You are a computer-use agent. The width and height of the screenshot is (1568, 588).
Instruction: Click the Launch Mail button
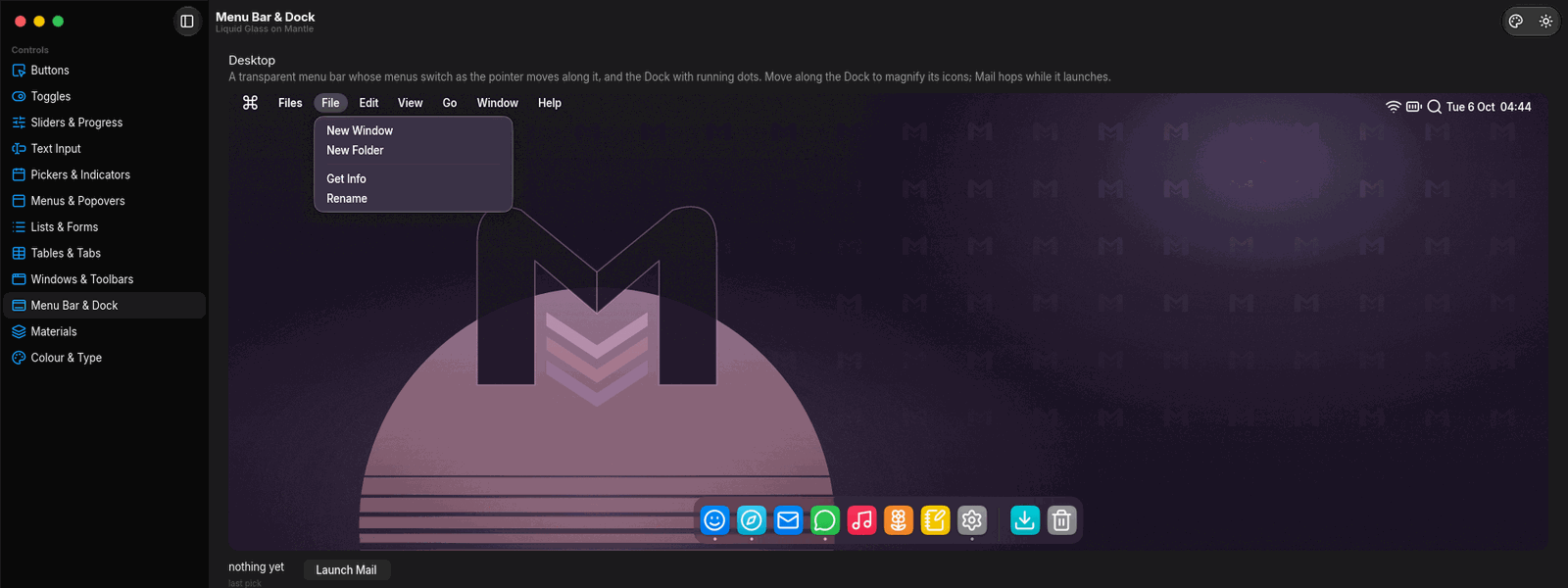tap(346, 570)
